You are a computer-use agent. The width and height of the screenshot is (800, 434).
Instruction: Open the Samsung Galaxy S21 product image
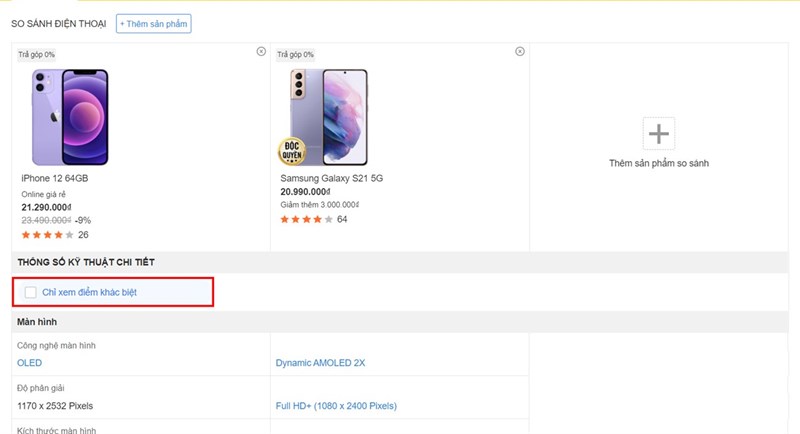point(329,116)
